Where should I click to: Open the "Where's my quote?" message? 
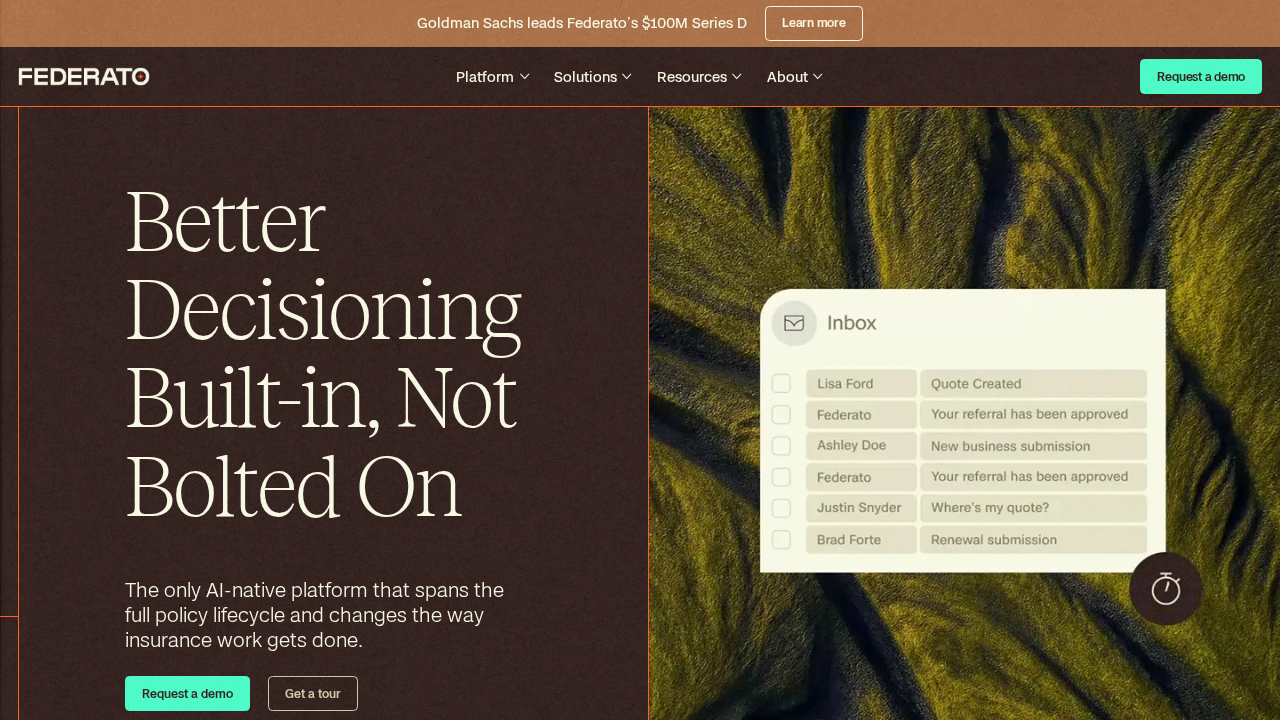(1032, 508)
